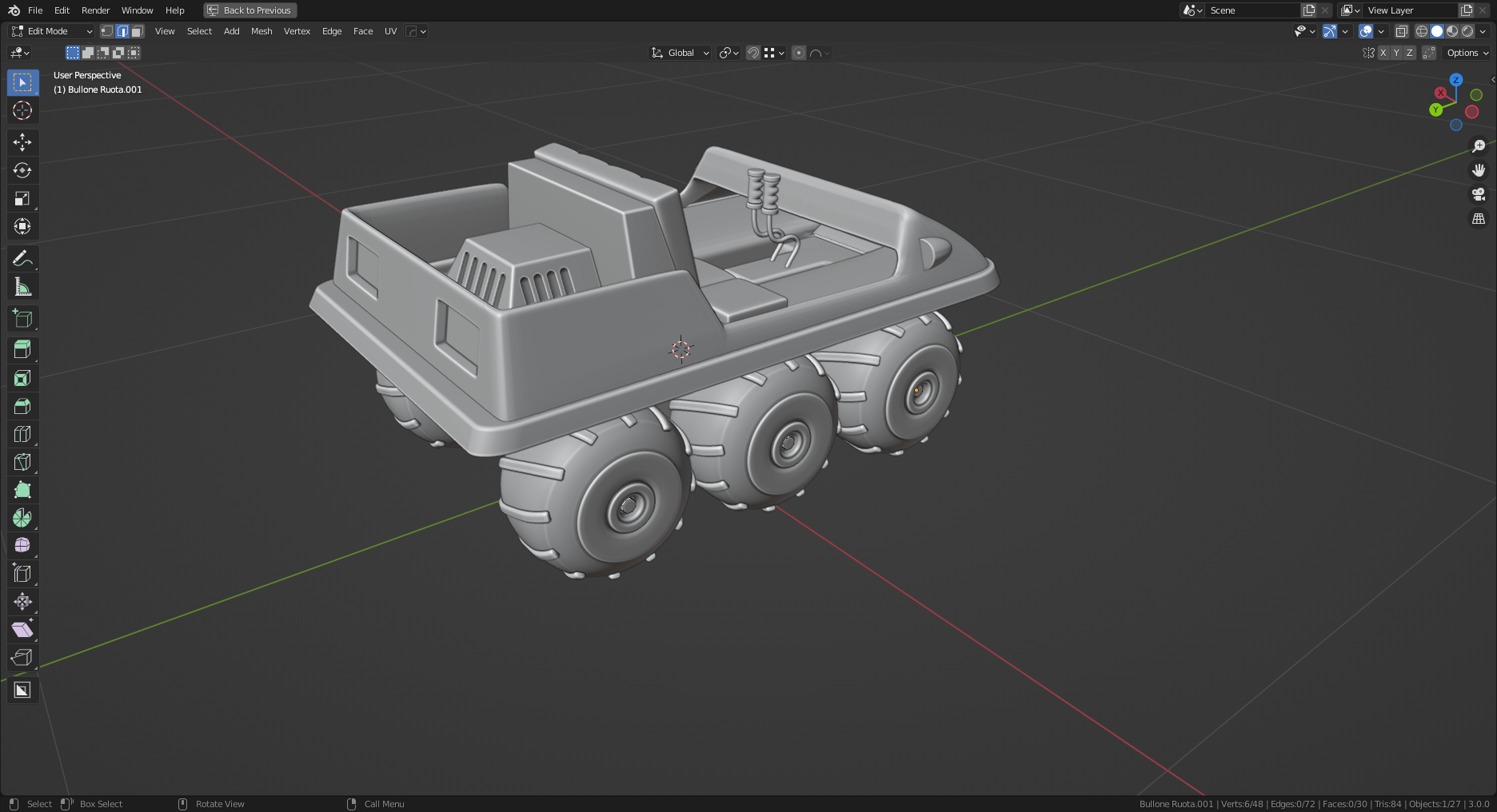Screen dimensions: 1497x812
Task: Select the Move tool
Action: coord(22,142)
